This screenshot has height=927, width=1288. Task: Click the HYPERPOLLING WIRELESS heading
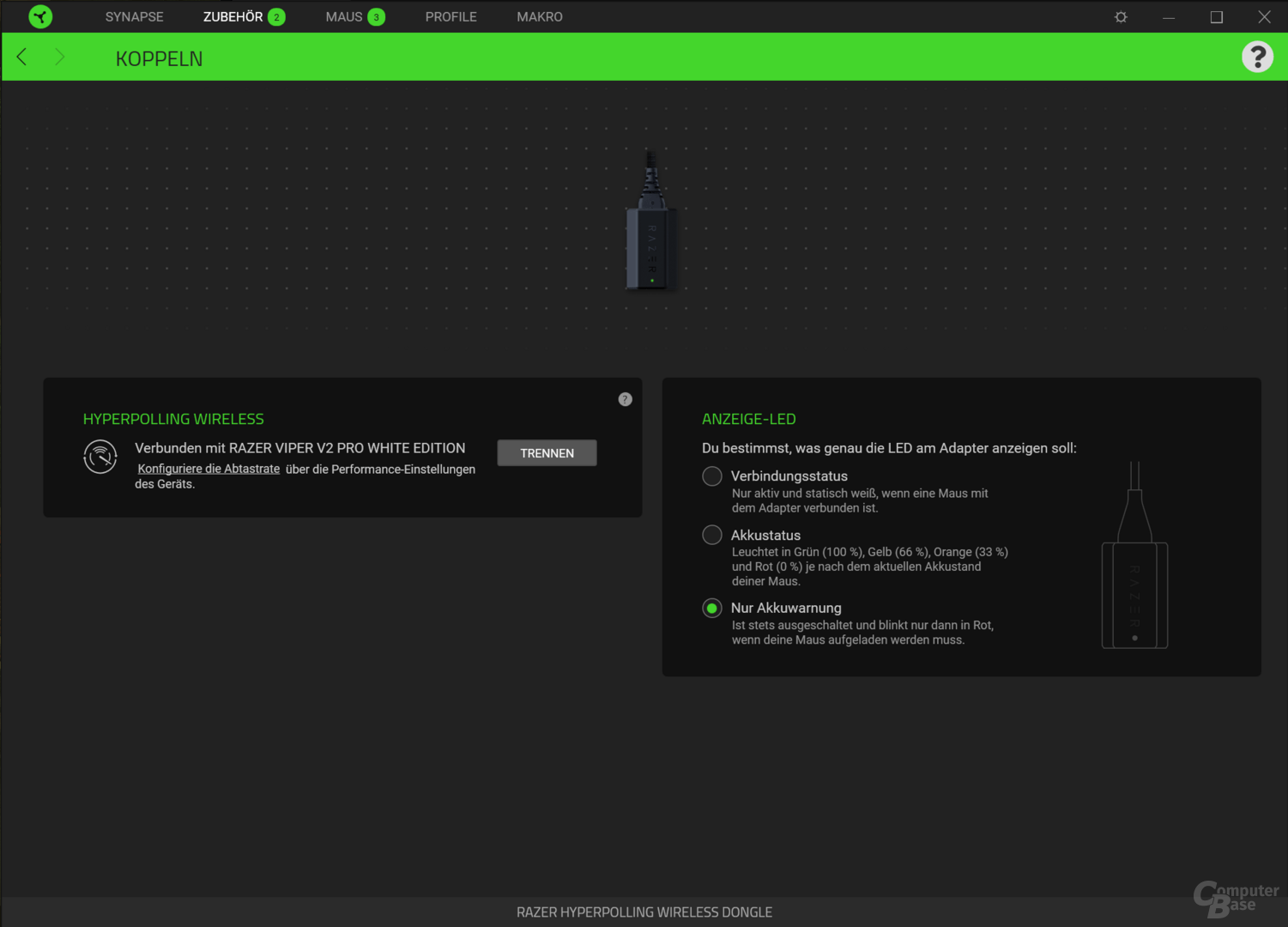[173, 419]
